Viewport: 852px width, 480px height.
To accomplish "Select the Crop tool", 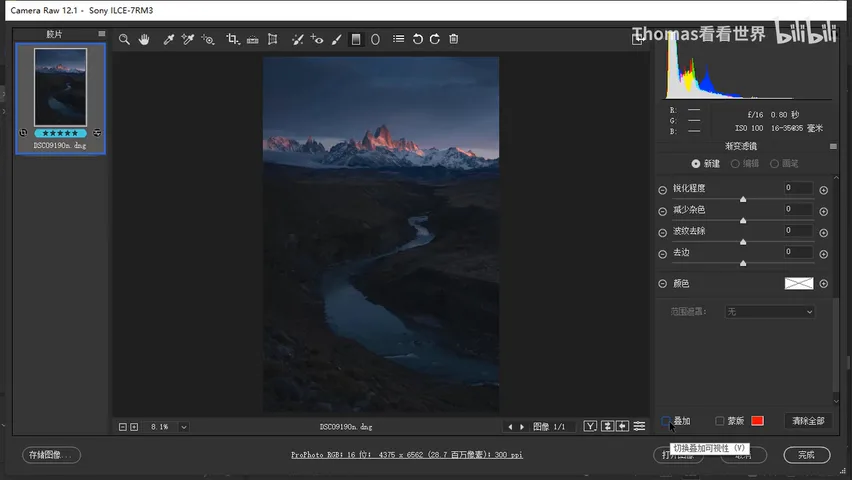I will click(233, 39).
